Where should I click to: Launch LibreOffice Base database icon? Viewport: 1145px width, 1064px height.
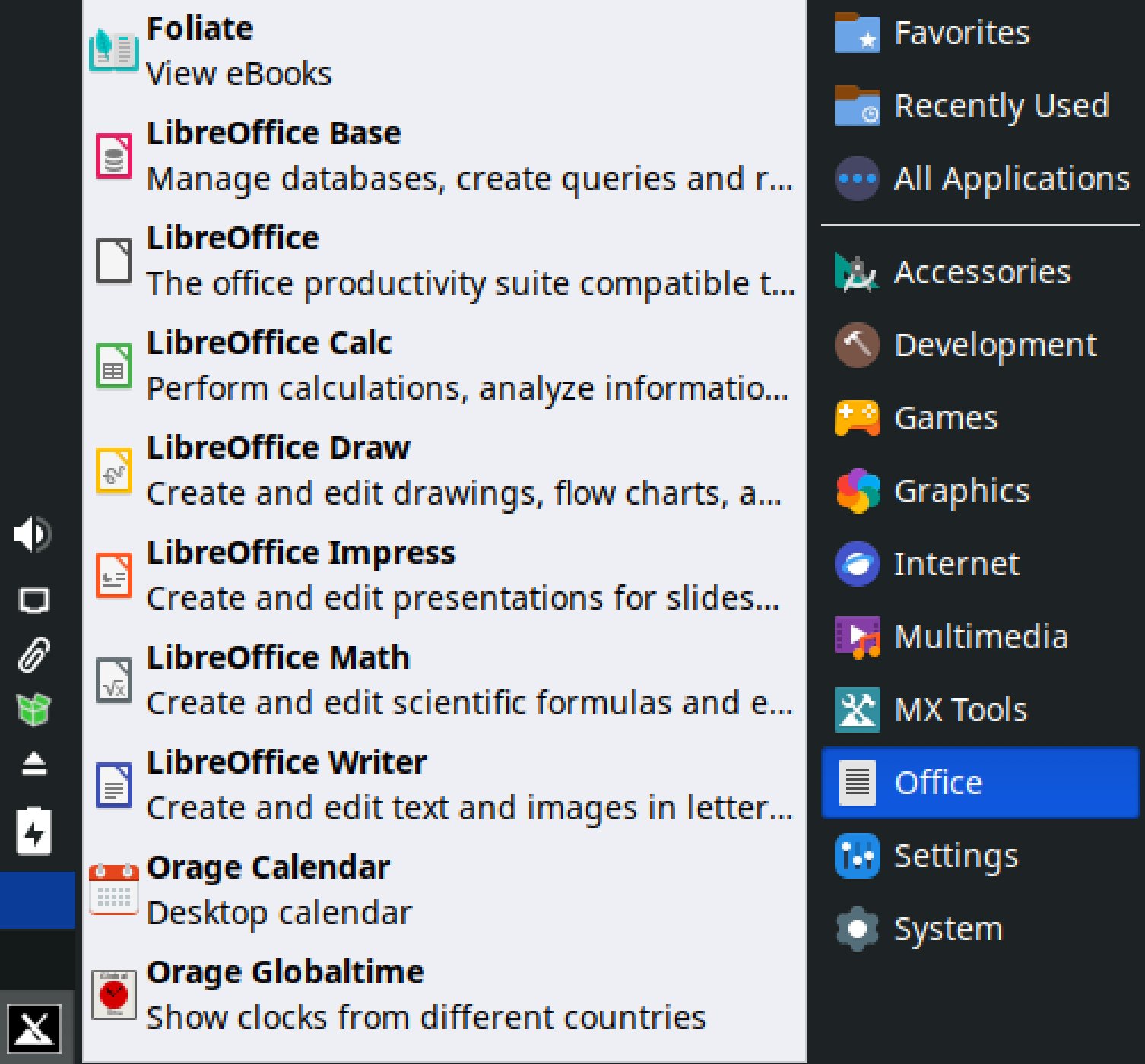[x=114, y=156]
